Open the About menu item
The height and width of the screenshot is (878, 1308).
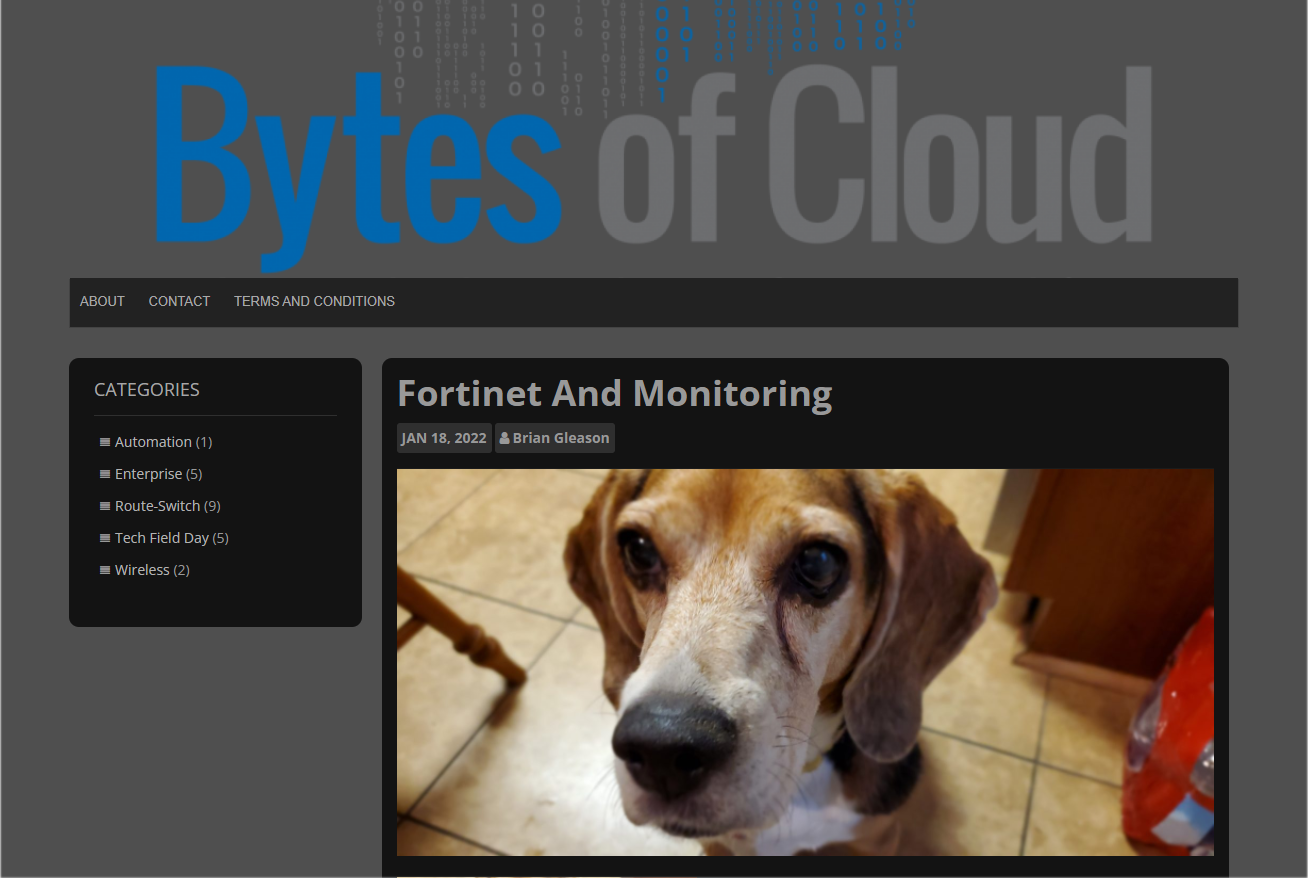(x=102, y=301)
